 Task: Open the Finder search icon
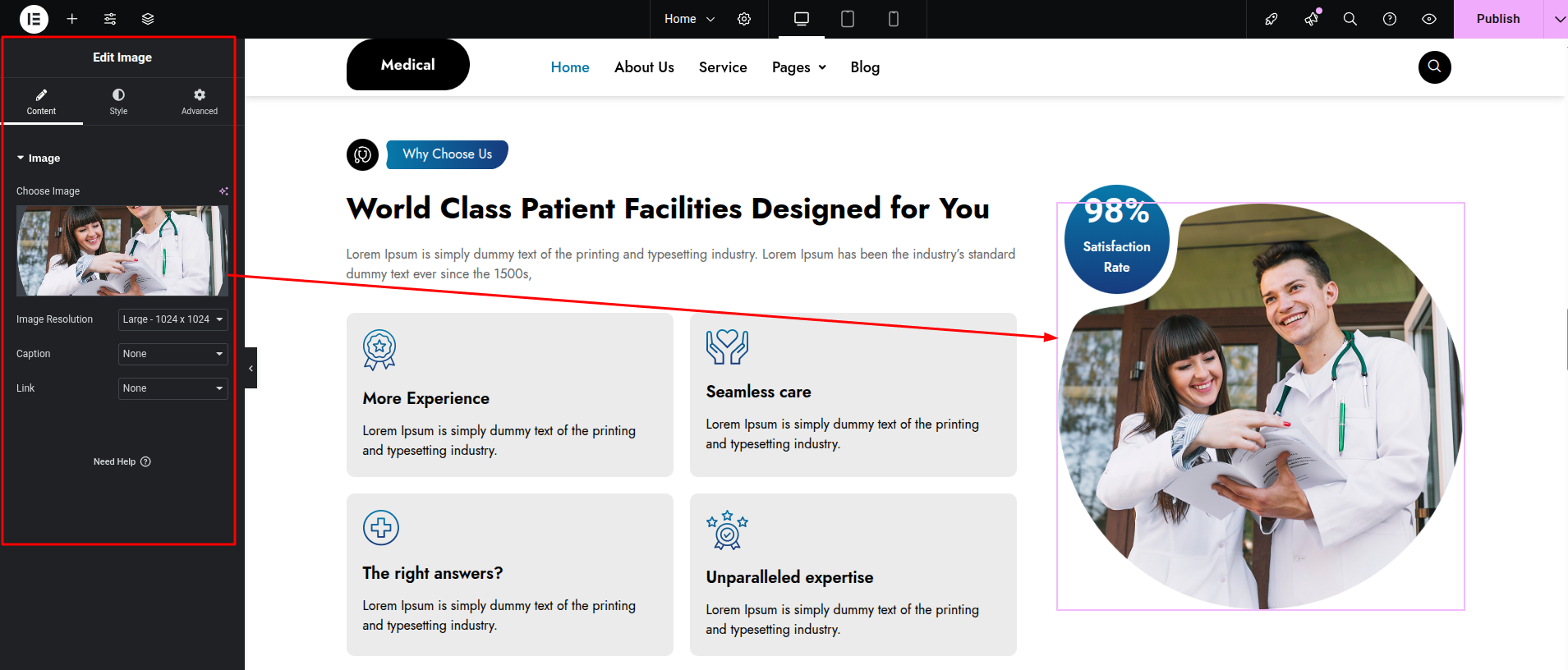pos(1350,19)
